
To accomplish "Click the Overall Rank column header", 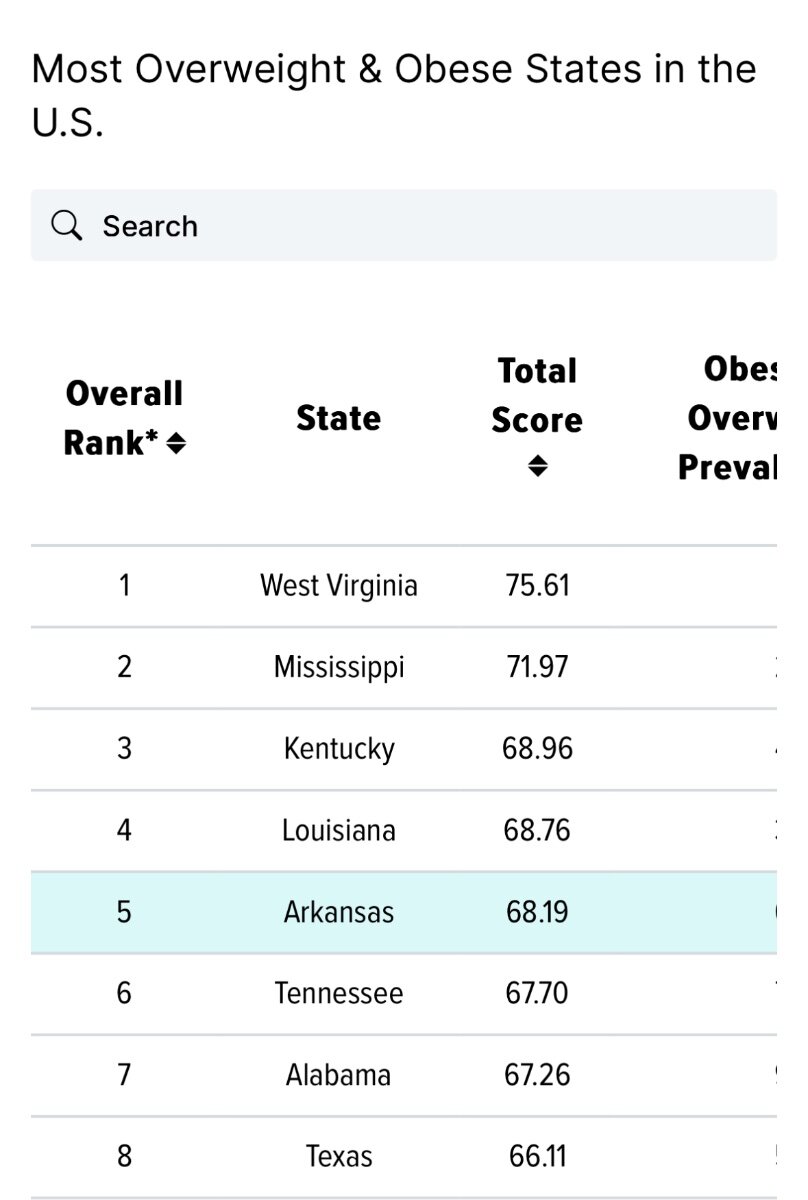I will [x=124, y=418].
